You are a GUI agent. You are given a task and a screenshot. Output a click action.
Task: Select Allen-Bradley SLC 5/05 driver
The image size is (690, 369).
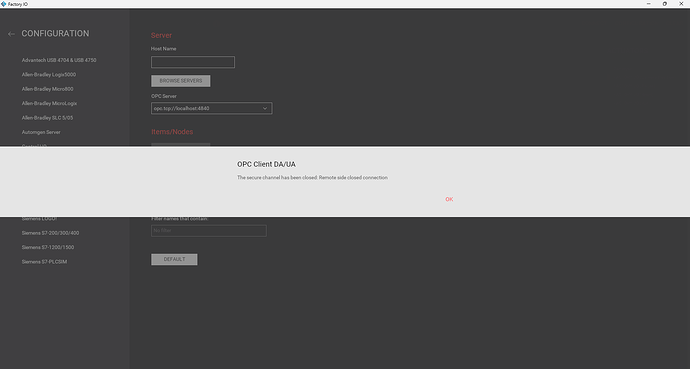(48, 118)
